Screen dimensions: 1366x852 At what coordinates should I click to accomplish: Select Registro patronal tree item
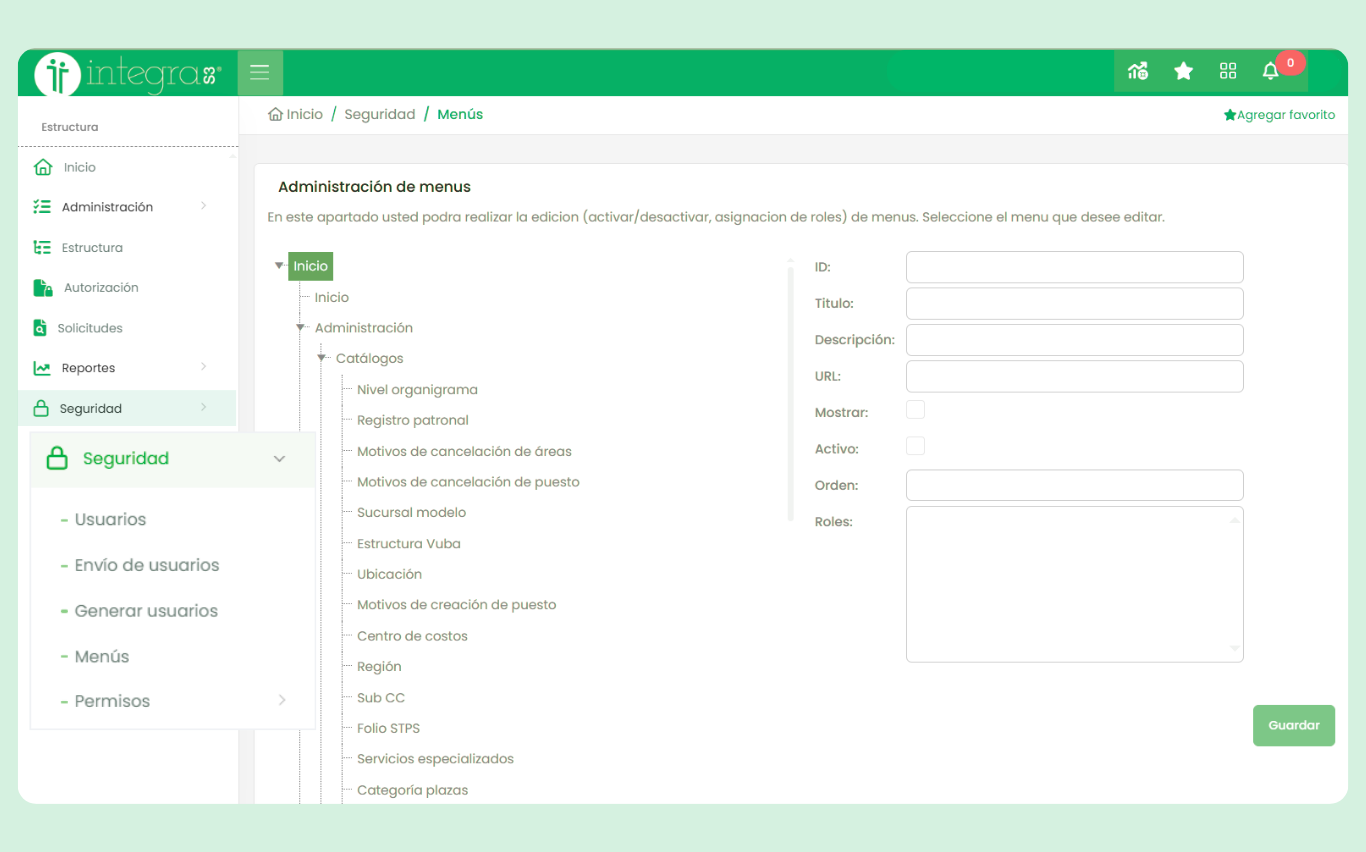pyautogui.click(x=413, y=420)
